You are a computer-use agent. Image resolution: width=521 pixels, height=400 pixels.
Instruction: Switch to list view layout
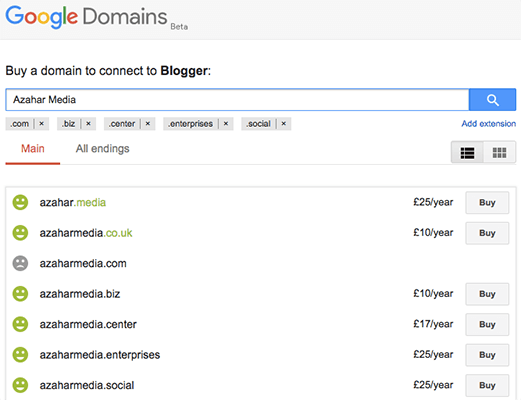click(x=467, y=153)
